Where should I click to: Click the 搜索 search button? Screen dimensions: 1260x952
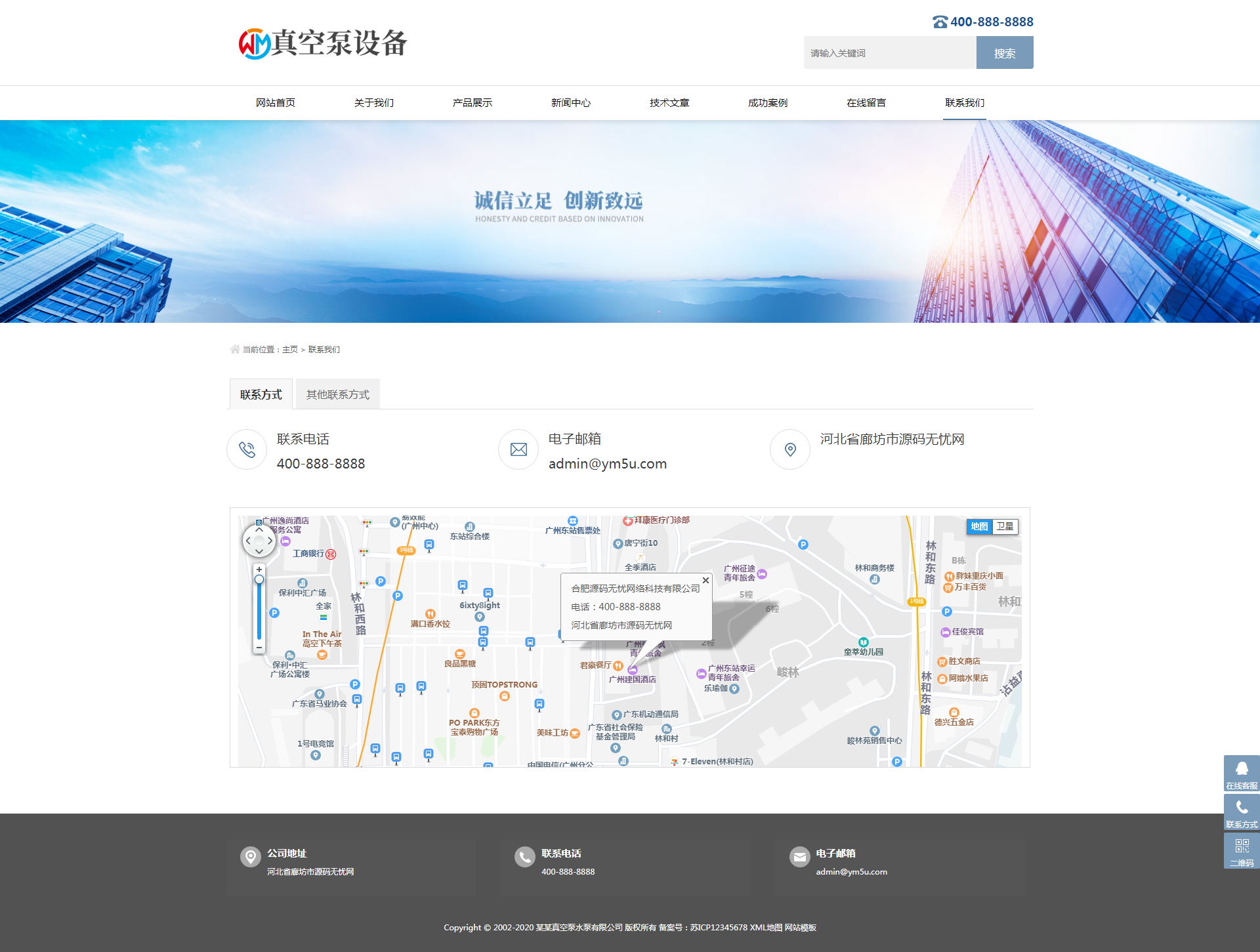pos(1004,53)
